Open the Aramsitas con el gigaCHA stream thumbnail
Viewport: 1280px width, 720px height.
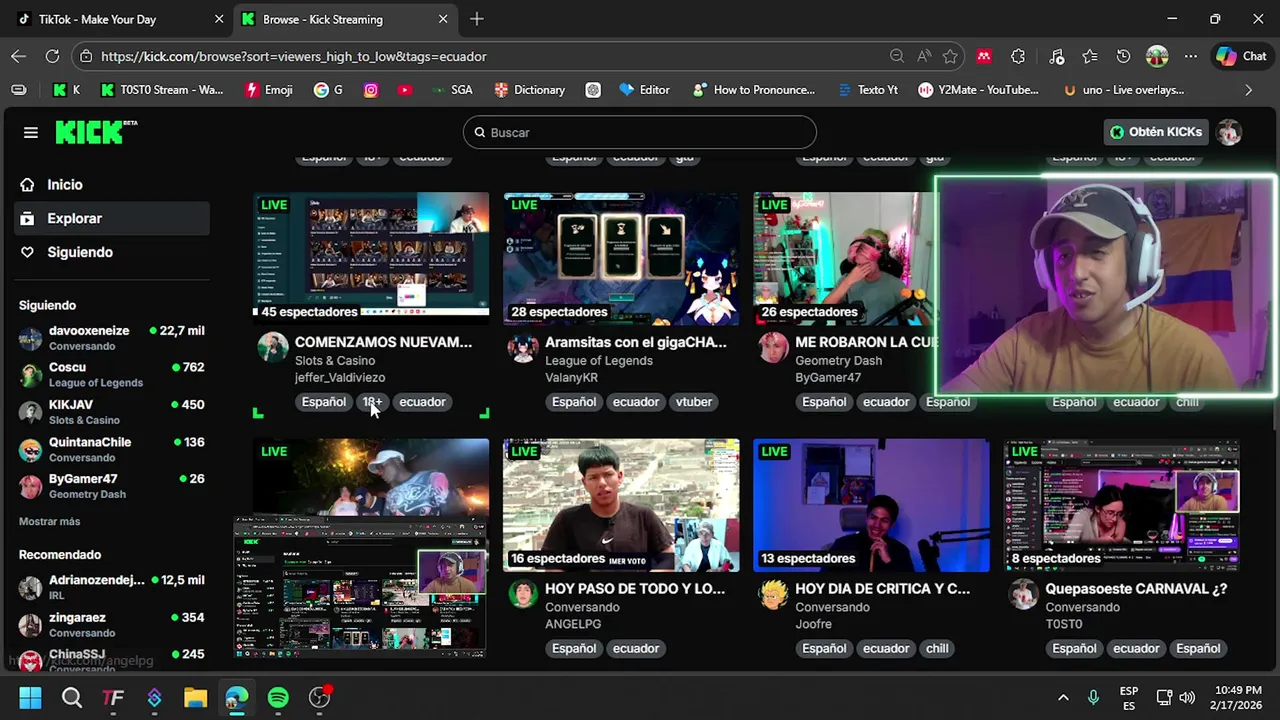[x=621, y=258]
